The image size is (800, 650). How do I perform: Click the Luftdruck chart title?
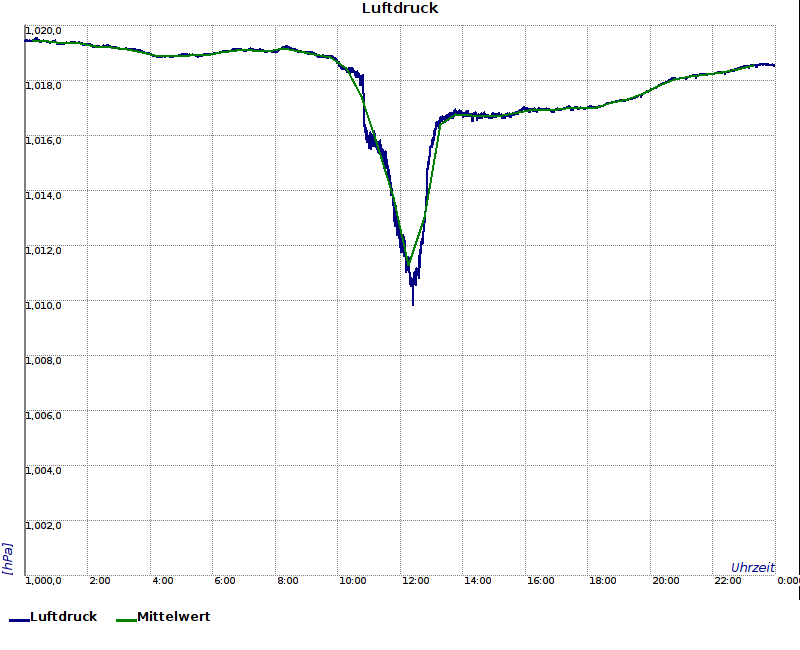[x=400, y=8]
